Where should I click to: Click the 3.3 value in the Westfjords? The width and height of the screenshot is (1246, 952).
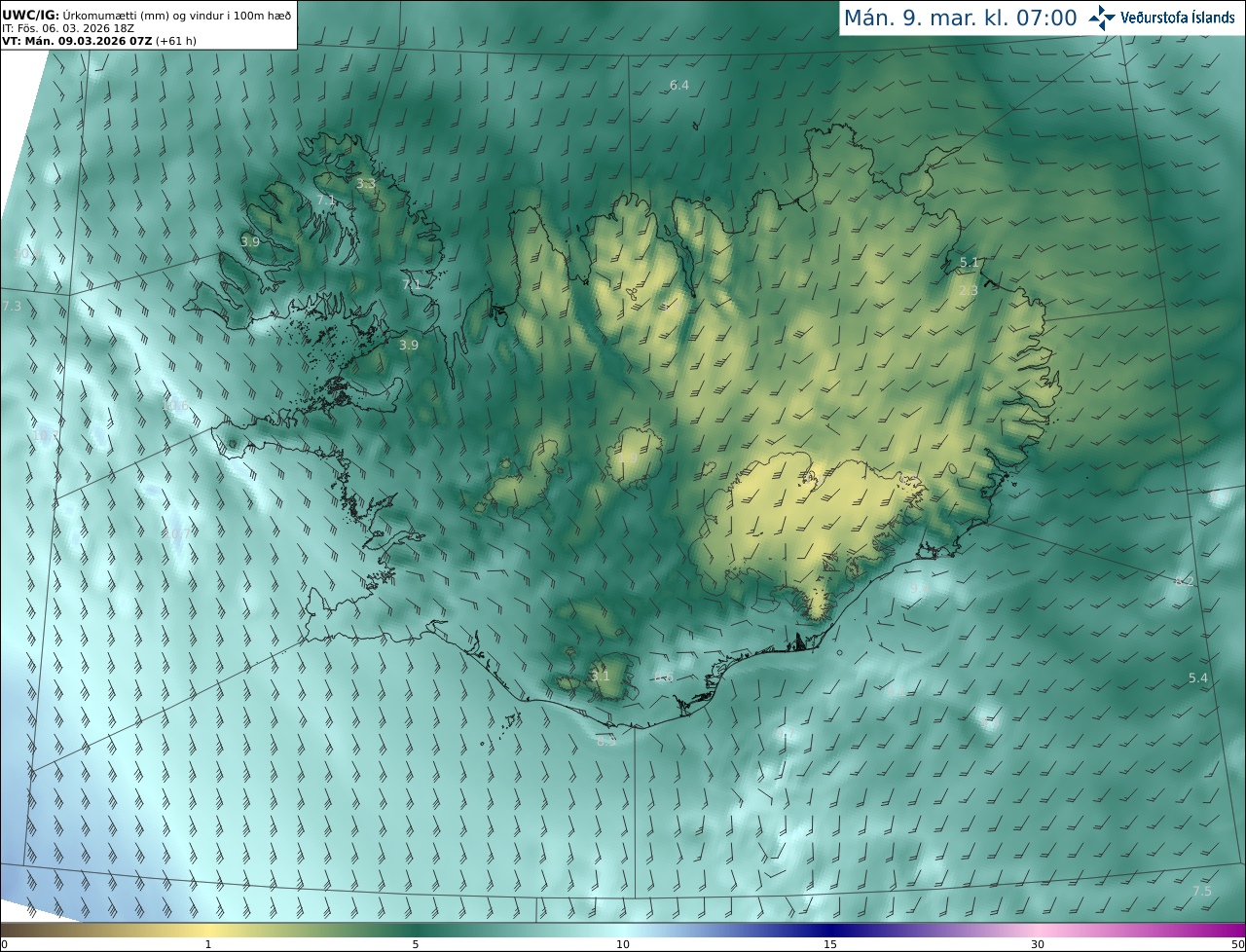[365, 184]
